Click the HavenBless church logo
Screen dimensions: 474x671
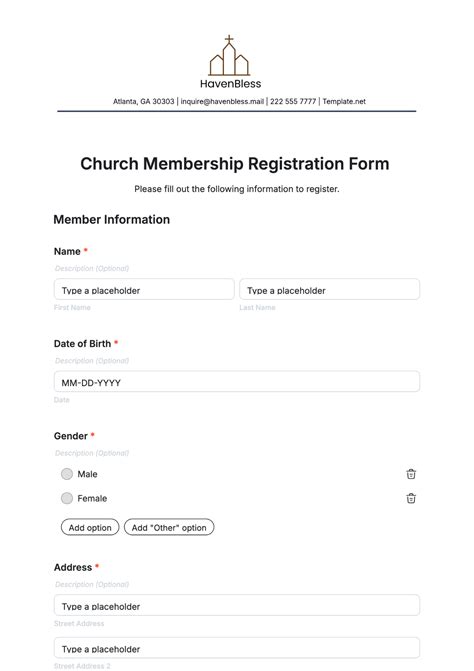[x=230, y=62]
